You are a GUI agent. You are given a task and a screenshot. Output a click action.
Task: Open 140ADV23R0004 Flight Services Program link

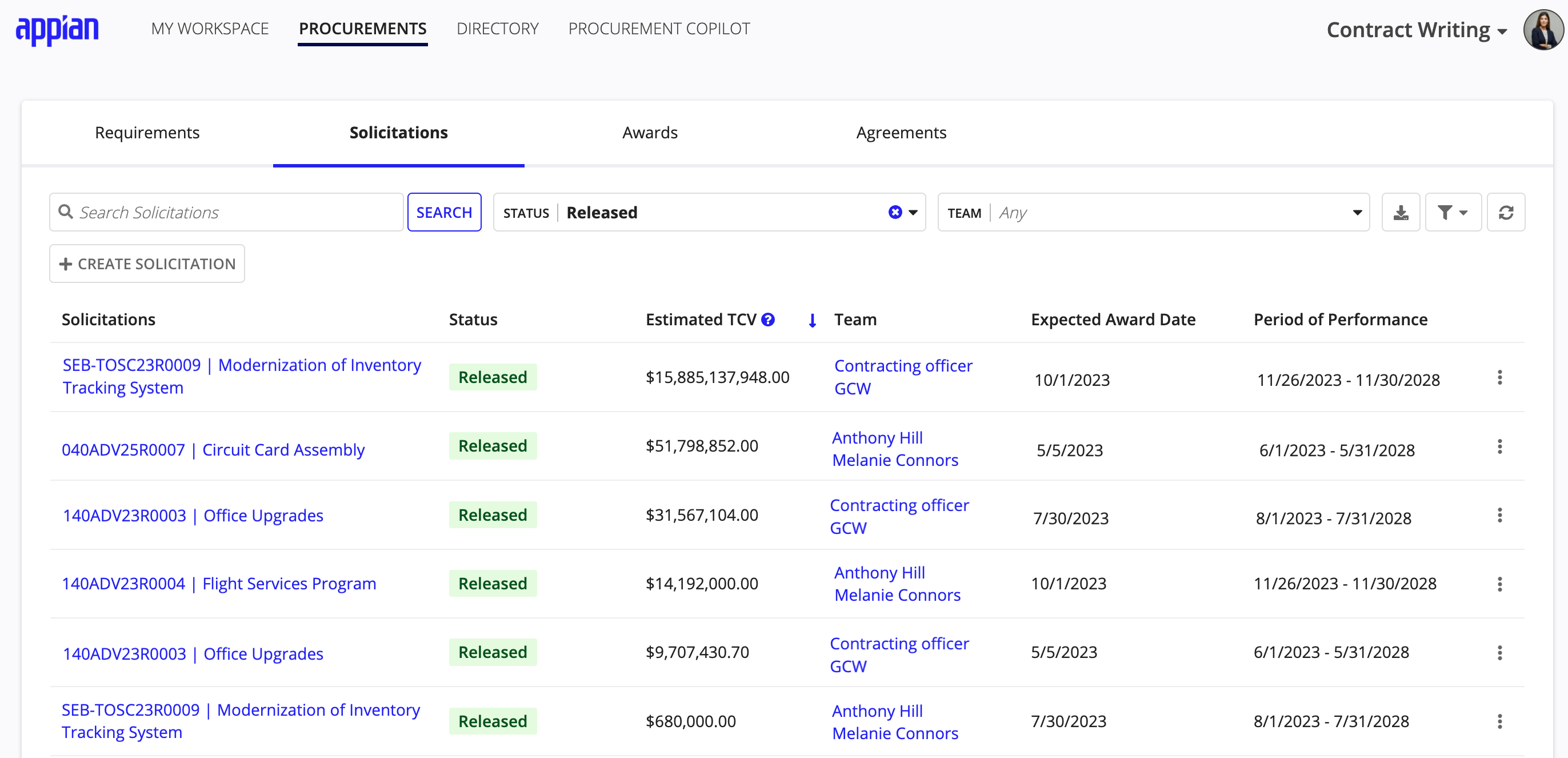(x=219, y=583)
